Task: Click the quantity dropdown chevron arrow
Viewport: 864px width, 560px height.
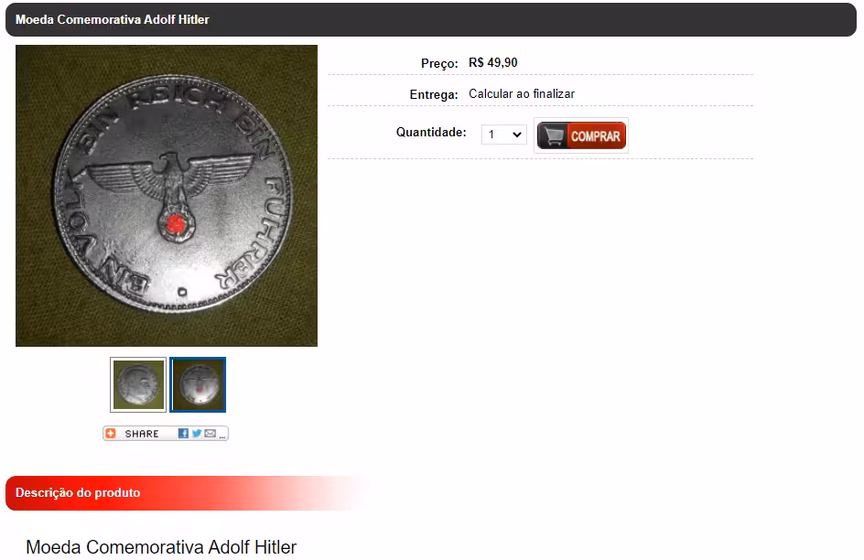Action: 517,134
